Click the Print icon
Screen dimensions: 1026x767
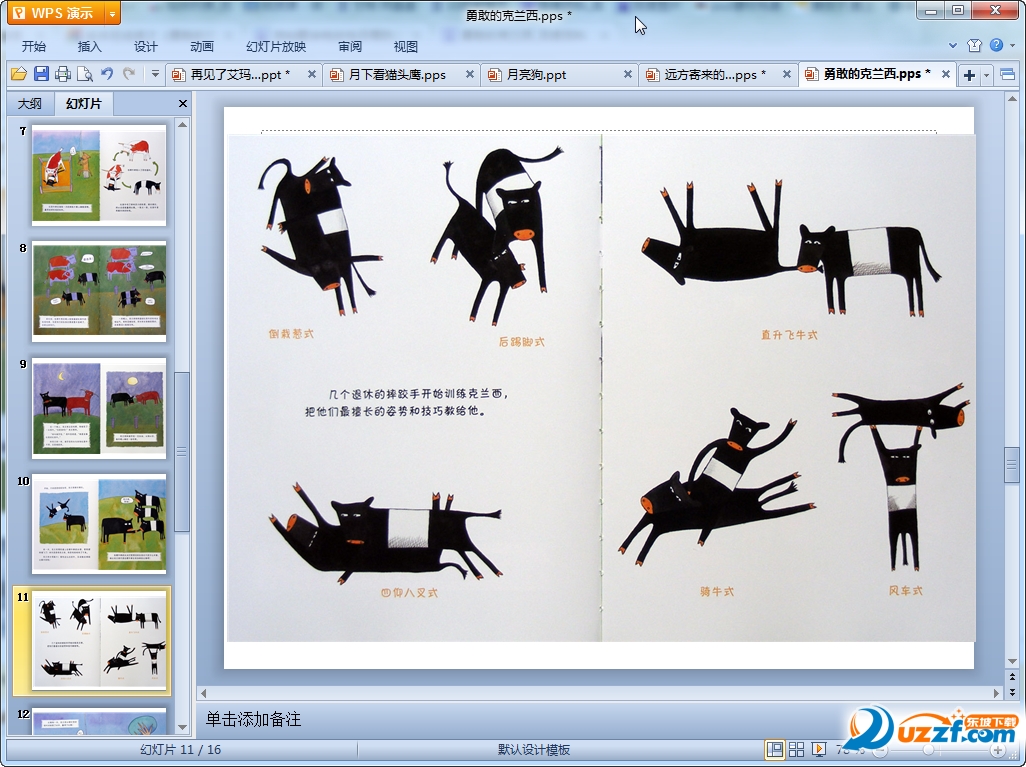click(x=63, y=74)
